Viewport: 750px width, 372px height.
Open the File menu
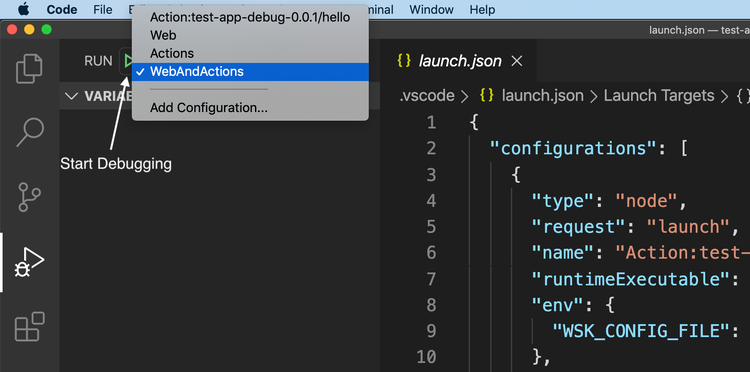pyautogui.click(x=103, y=10)
